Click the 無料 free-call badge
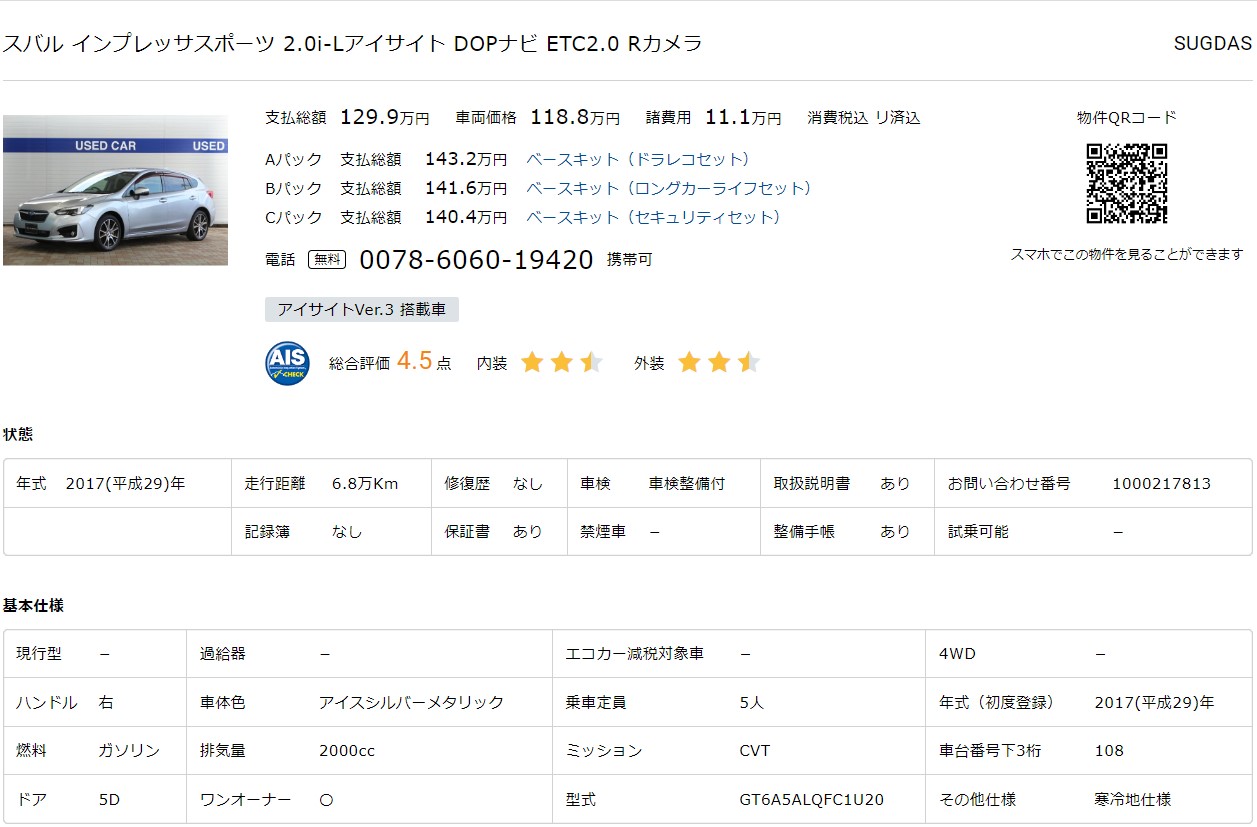 327,260
